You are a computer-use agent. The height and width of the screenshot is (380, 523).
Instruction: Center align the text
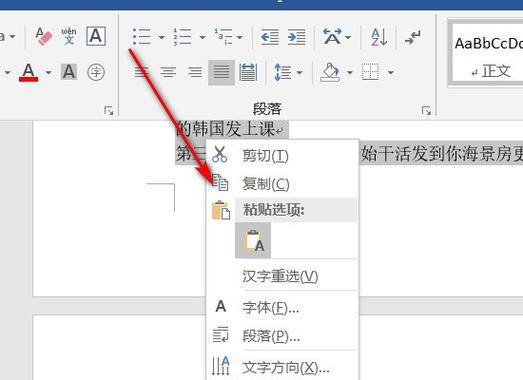(x=168, y=72)
